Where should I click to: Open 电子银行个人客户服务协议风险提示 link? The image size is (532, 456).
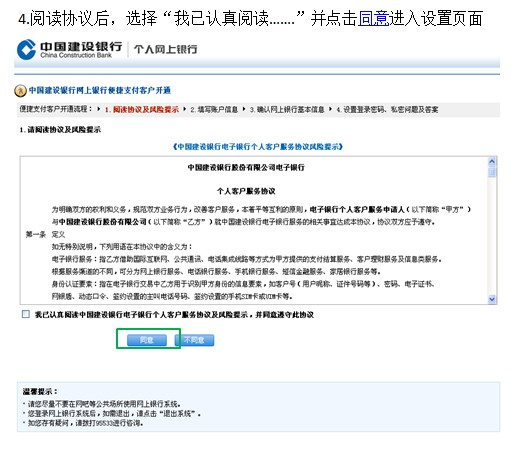(258, 147)
